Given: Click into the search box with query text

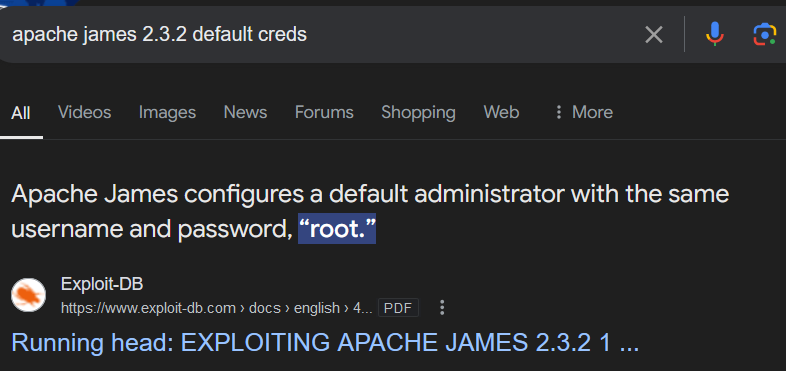Looking at the screenshot, I should [x=321, y=35].
